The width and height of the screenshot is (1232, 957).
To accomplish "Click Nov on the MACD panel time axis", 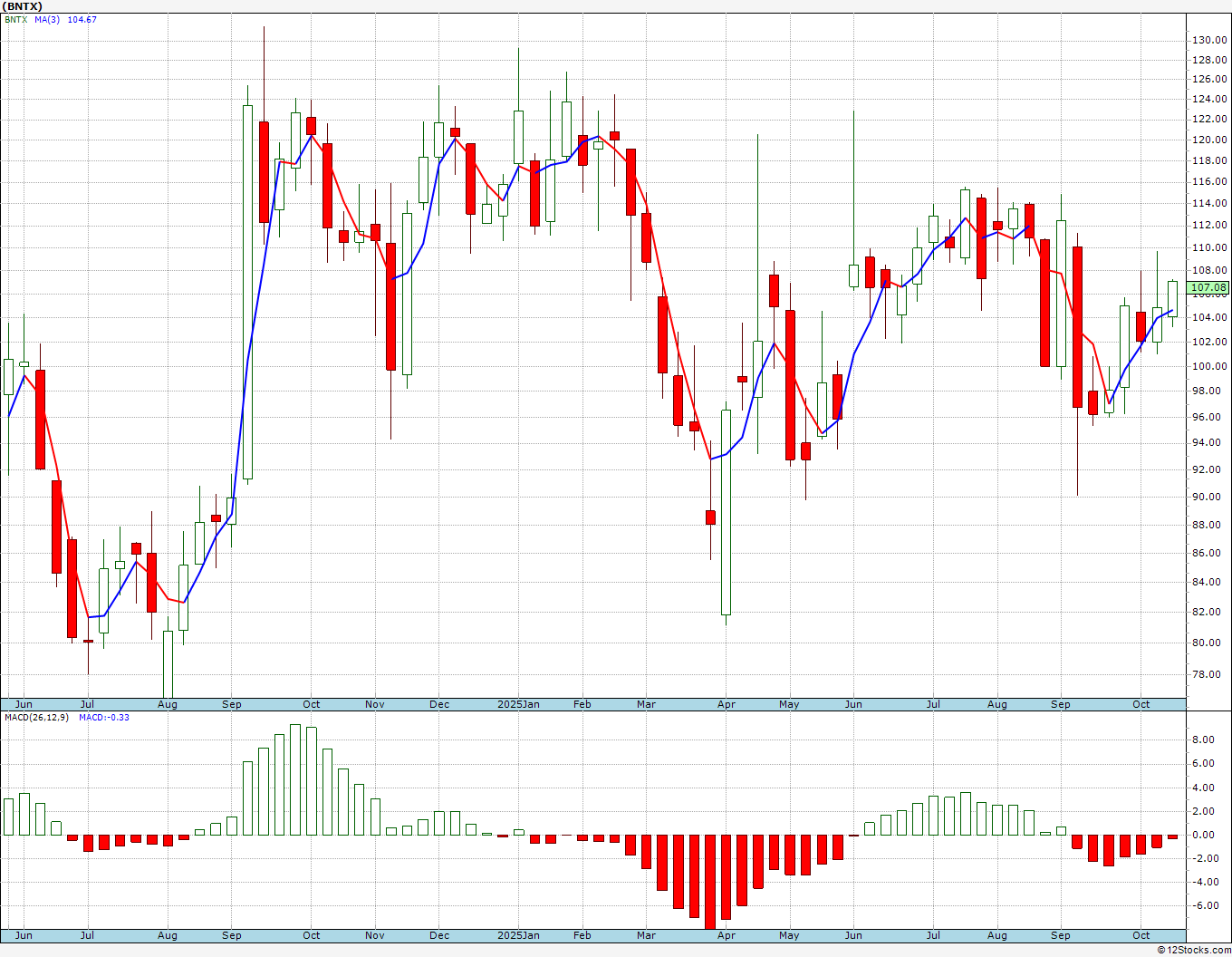I will [375, 935].
